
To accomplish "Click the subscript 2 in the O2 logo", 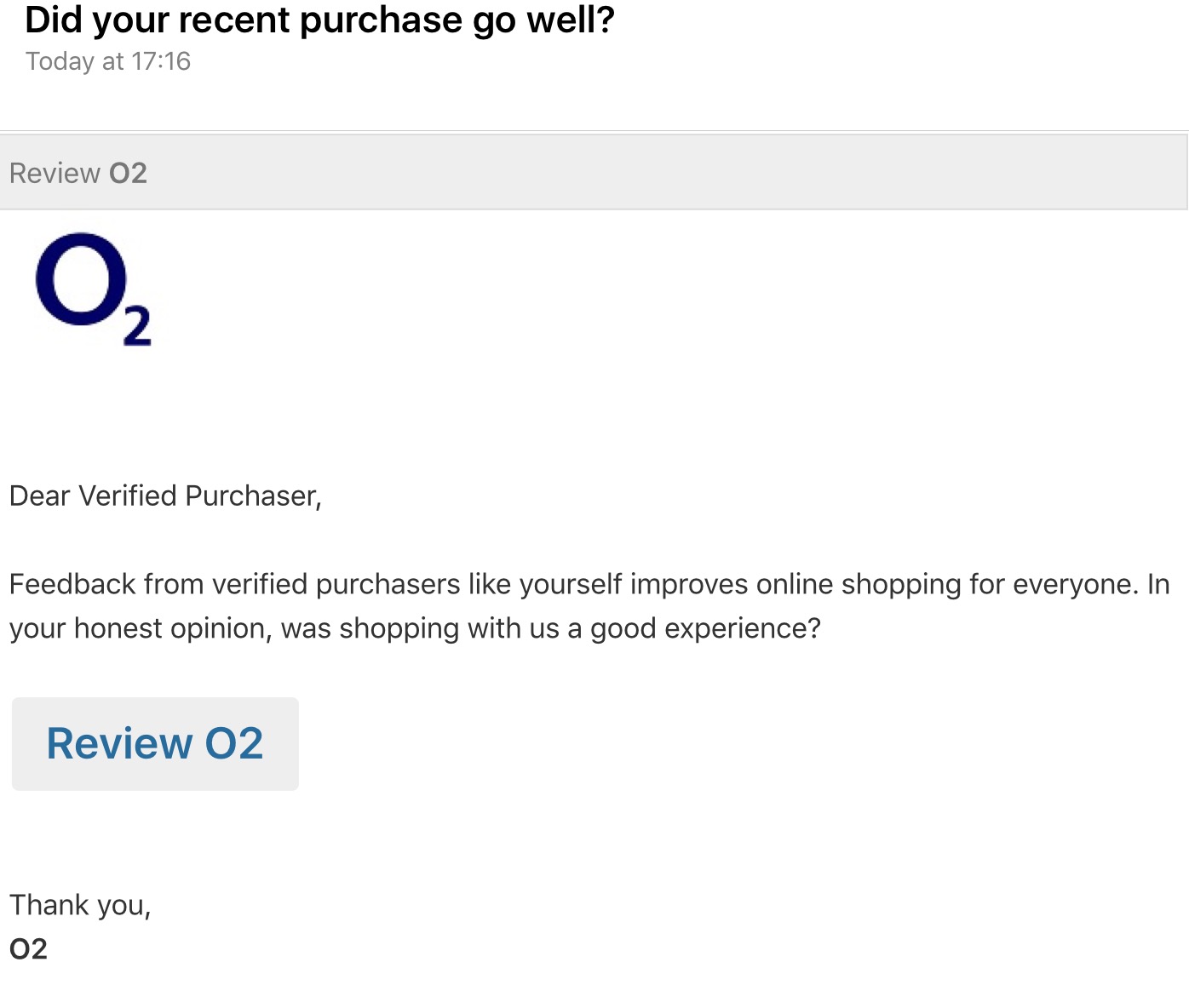I will pyautogui.click(x=137, y=328).
